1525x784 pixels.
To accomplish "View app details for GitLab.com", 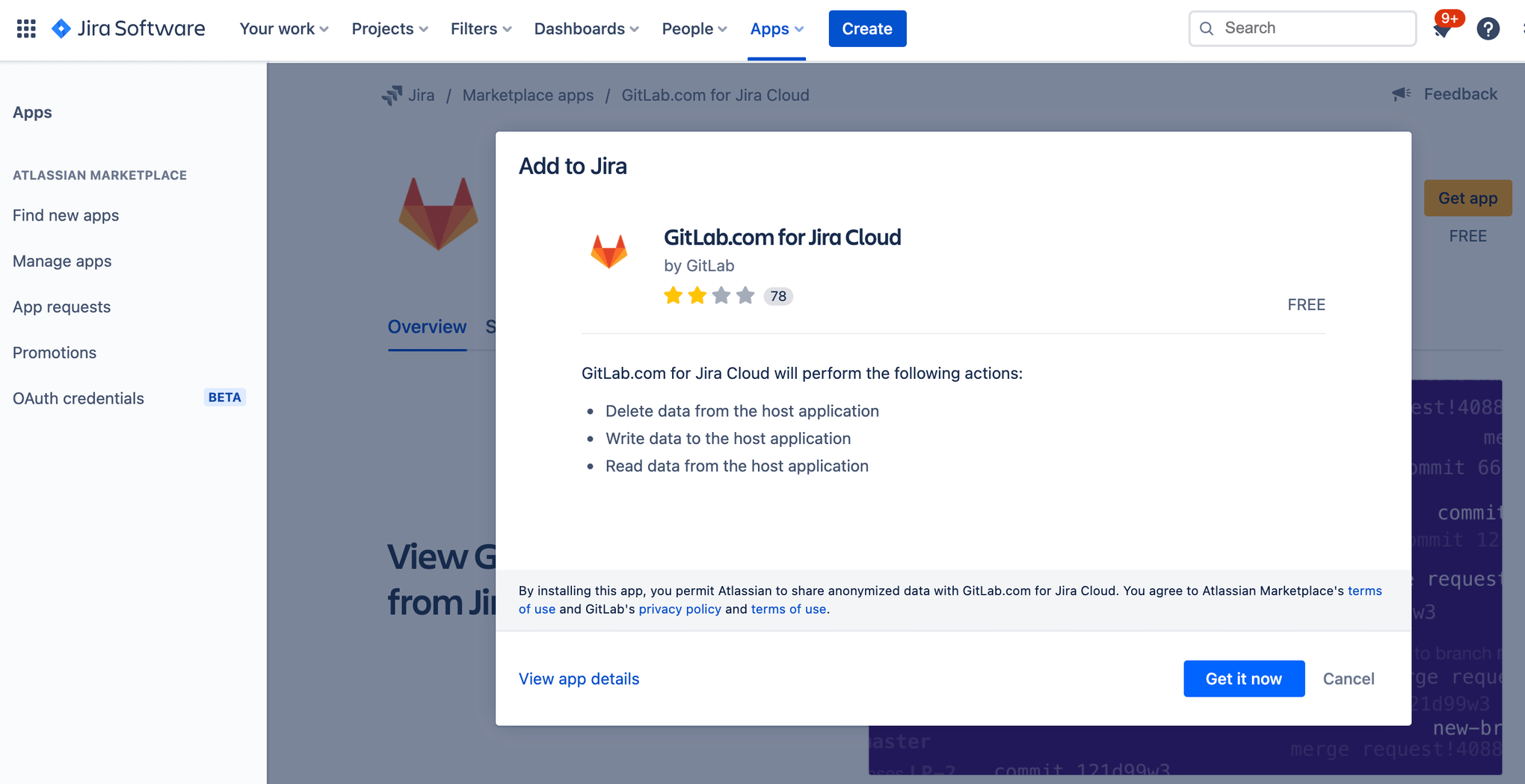I will point(578,678).
